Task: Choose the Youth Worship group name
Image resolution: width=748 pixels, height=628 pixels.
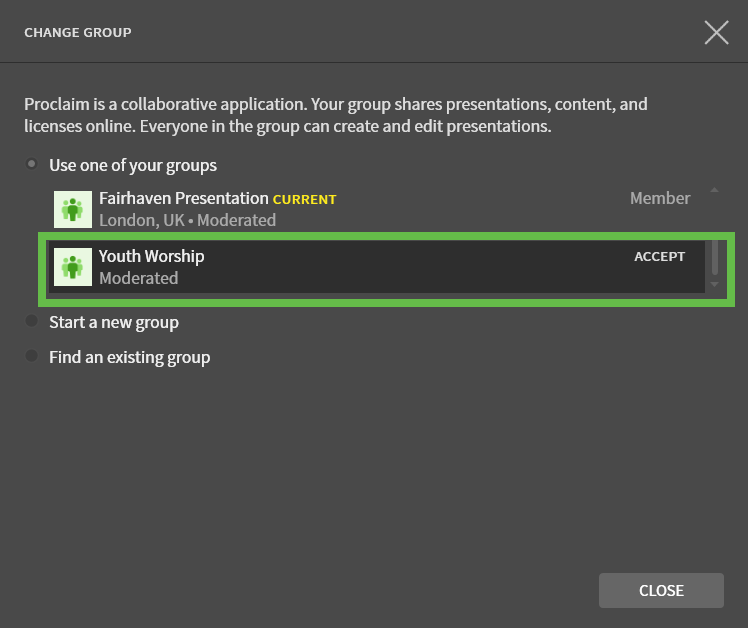Action: pyautogui.click(x=152, y=256)
